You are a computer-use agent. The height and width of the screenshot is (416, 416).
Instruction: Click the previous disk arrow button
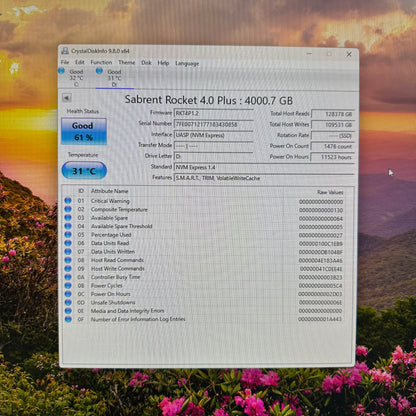point(67,98)
